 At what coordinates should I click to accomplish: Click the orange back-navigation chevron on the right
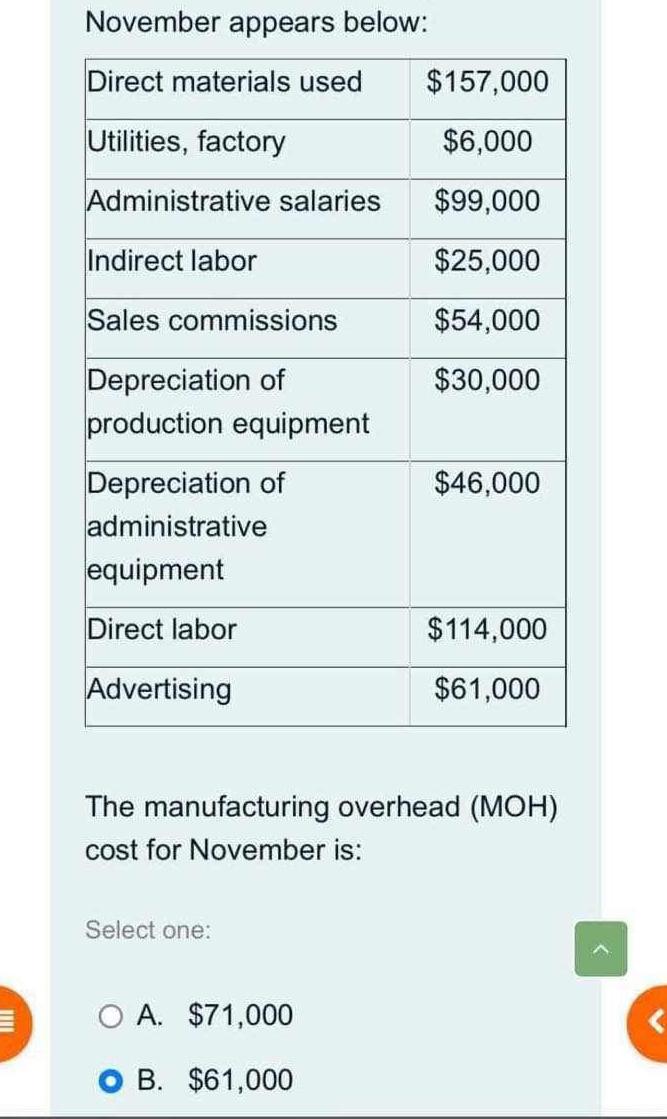658,1023
